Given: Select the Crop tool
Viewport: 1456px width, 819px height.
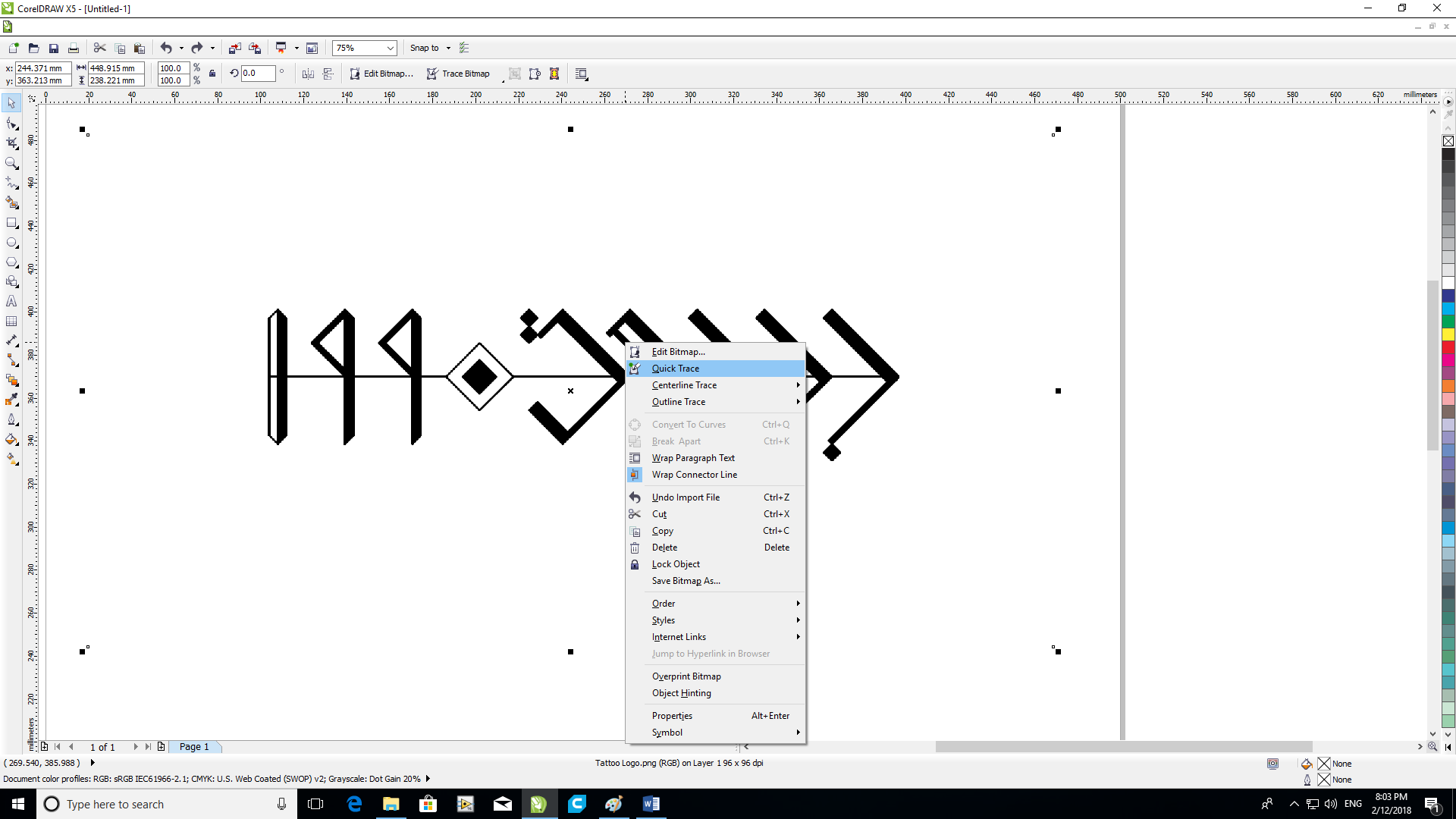Looking at the screenshot, I should pyautogui.click(x=11, y=143).
